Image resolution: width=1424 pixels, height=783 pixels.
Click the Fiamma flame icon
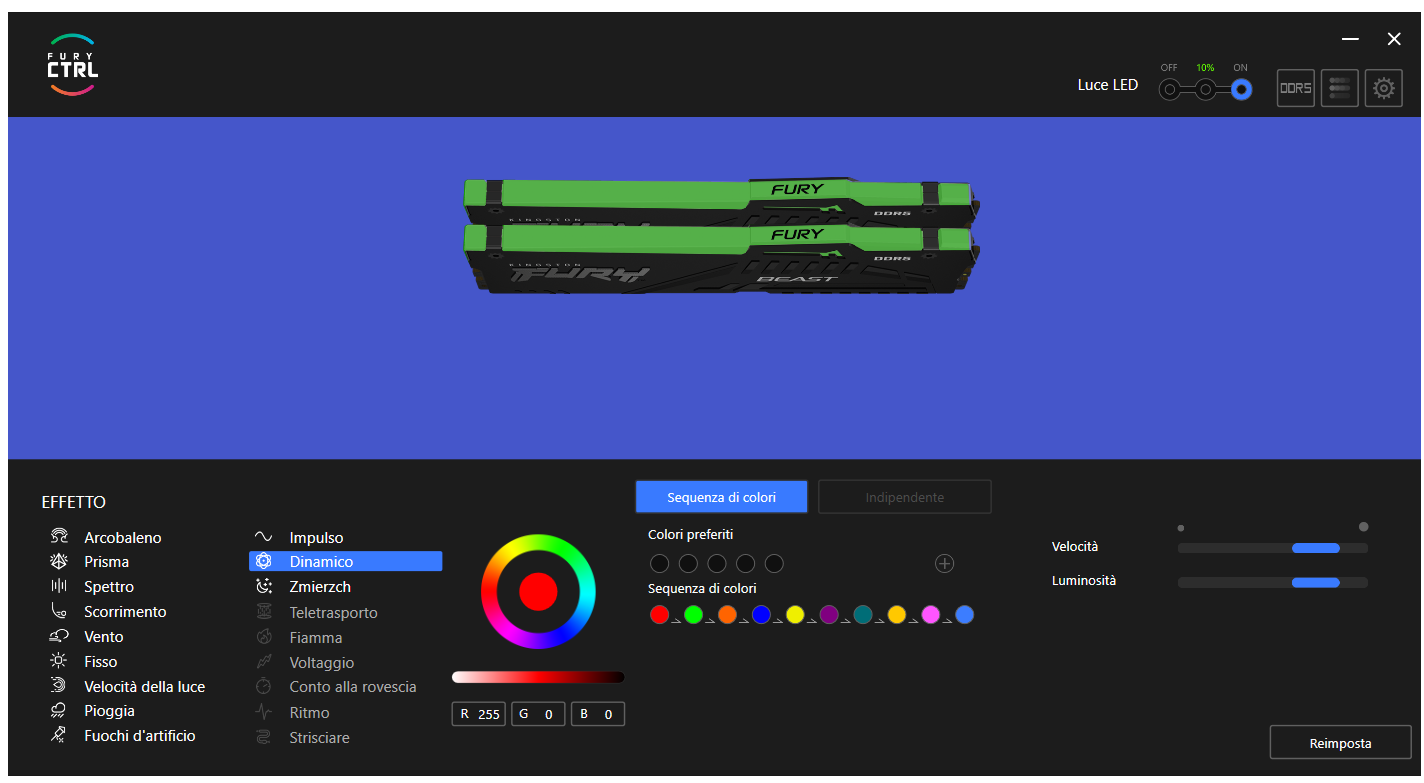coord(264,637)
